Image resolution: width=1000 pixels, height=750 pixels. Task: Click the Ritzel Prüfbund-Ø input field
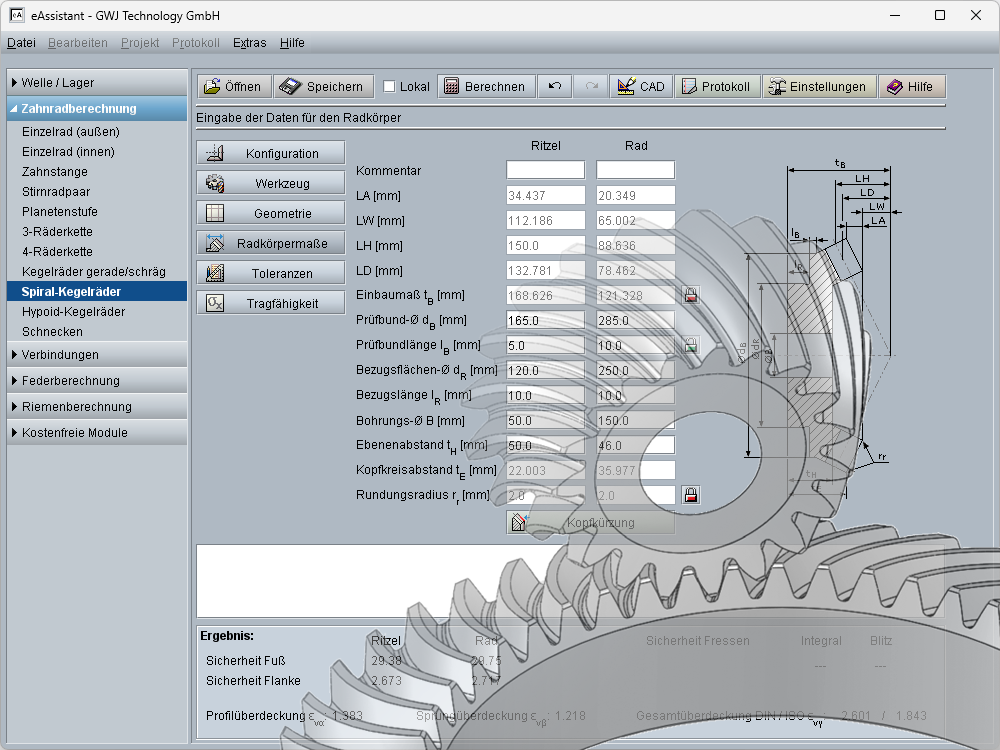pos(545,321)
